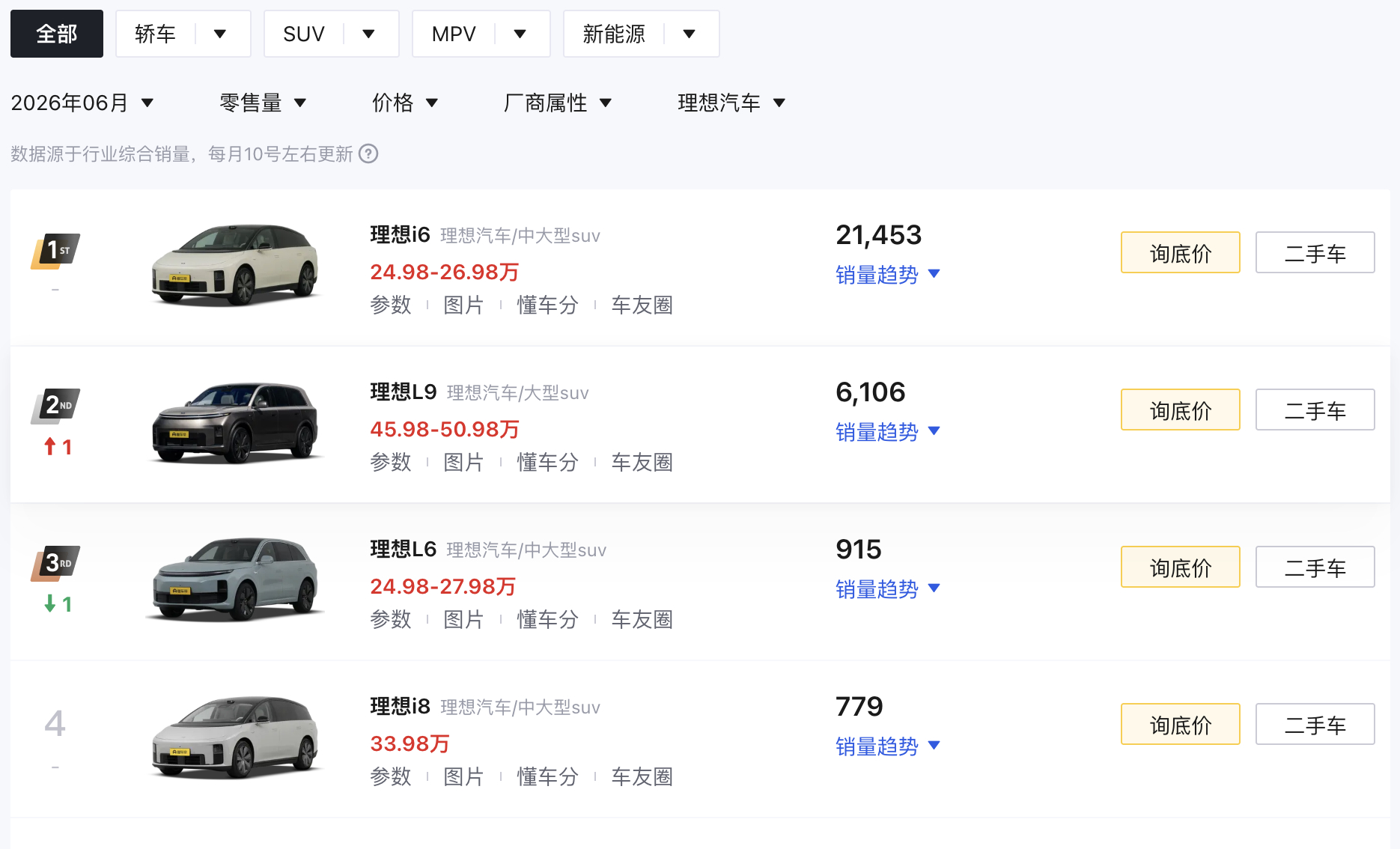
Task: Open 图片 for 理想i8
Action: coord(463,777)
